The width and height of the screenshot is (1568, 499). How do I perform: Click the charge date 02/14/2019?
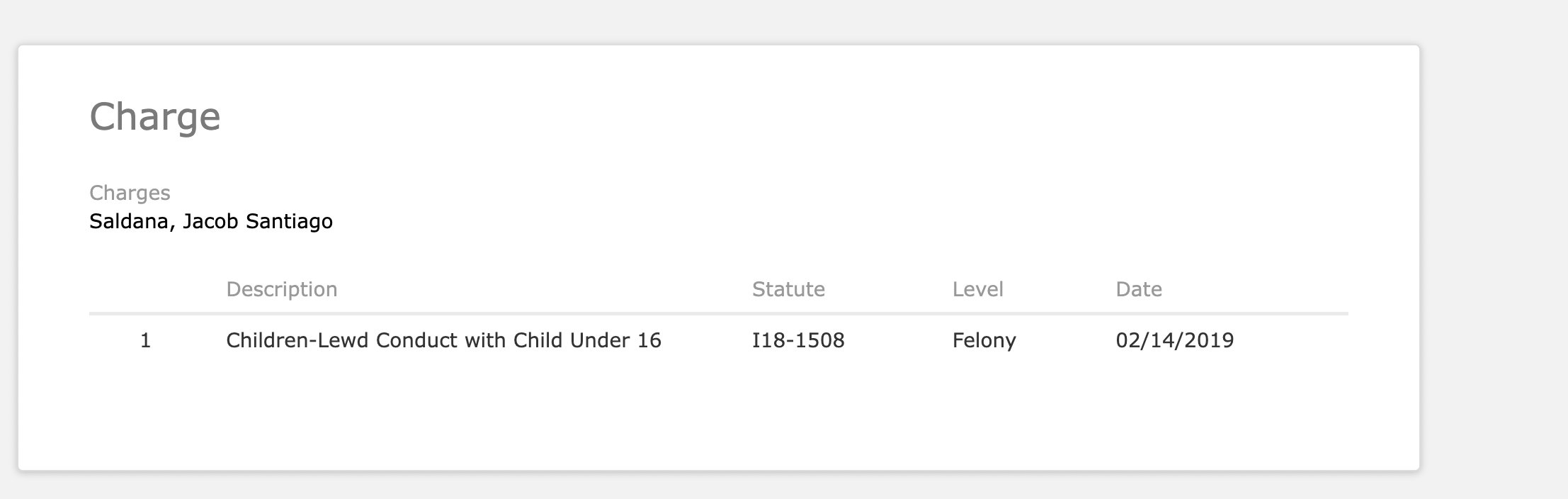coord(1174,341)
